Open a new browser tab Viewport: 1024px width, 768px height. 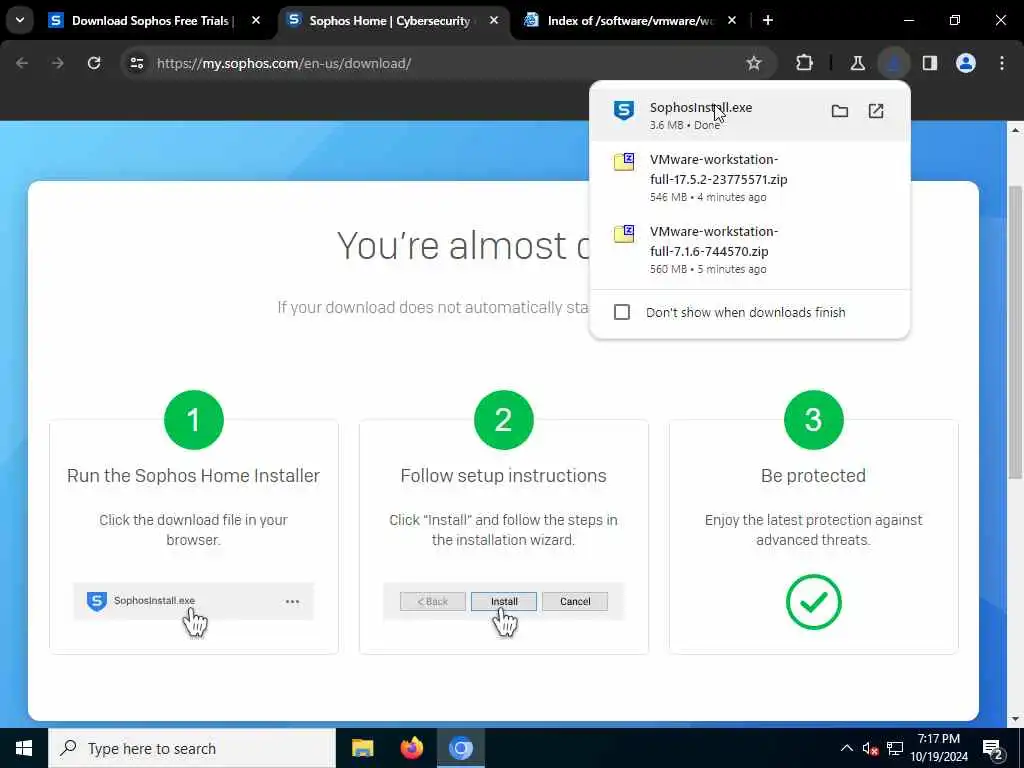click(x=768, y=21)
